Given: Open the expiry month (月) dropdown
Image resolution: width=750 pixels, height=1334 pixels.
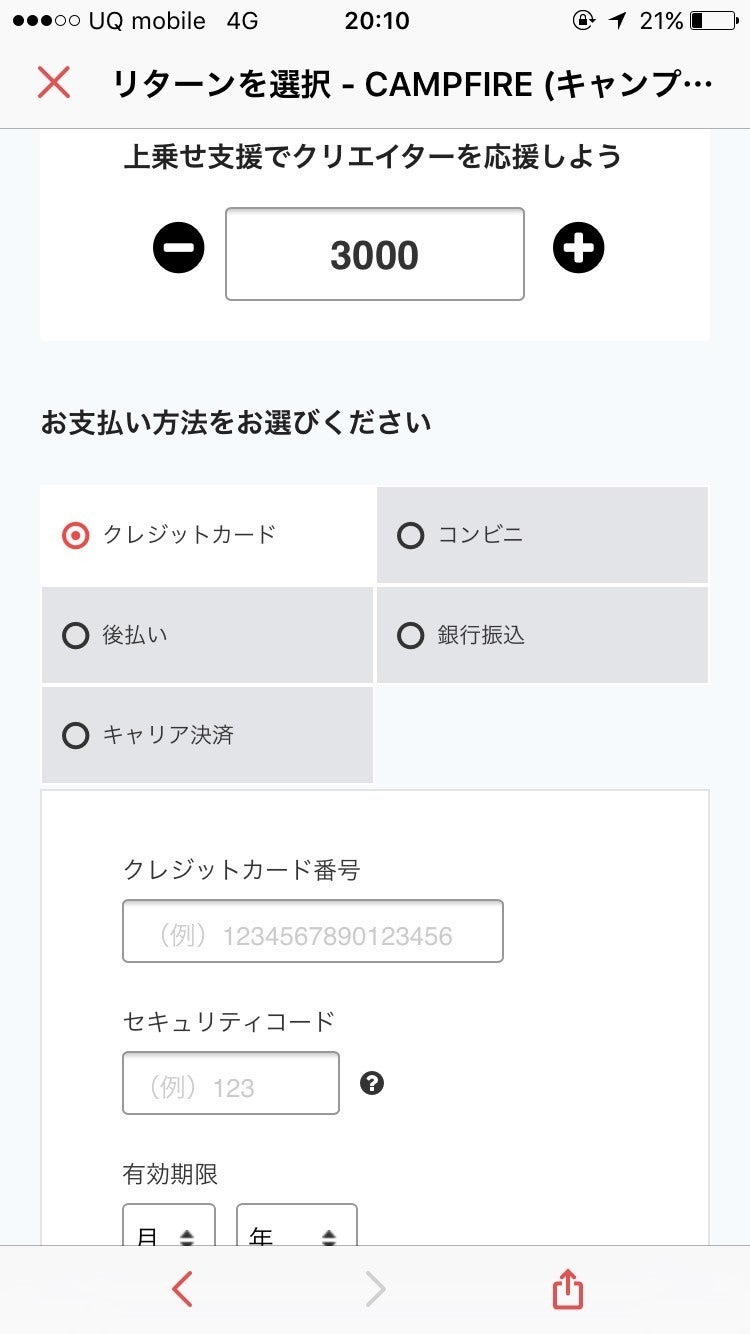Looking at the screenshot, I should 169,1230.
